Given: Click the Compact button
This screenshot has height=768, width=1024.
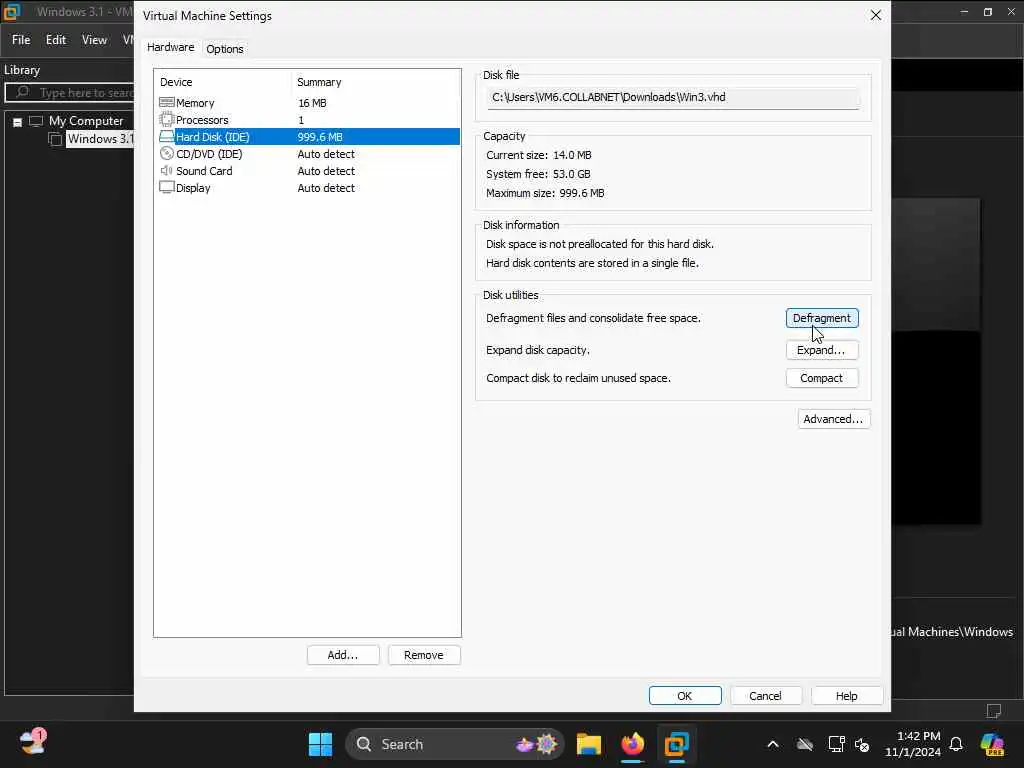Looking at the screenshot, I should point(822,378).
